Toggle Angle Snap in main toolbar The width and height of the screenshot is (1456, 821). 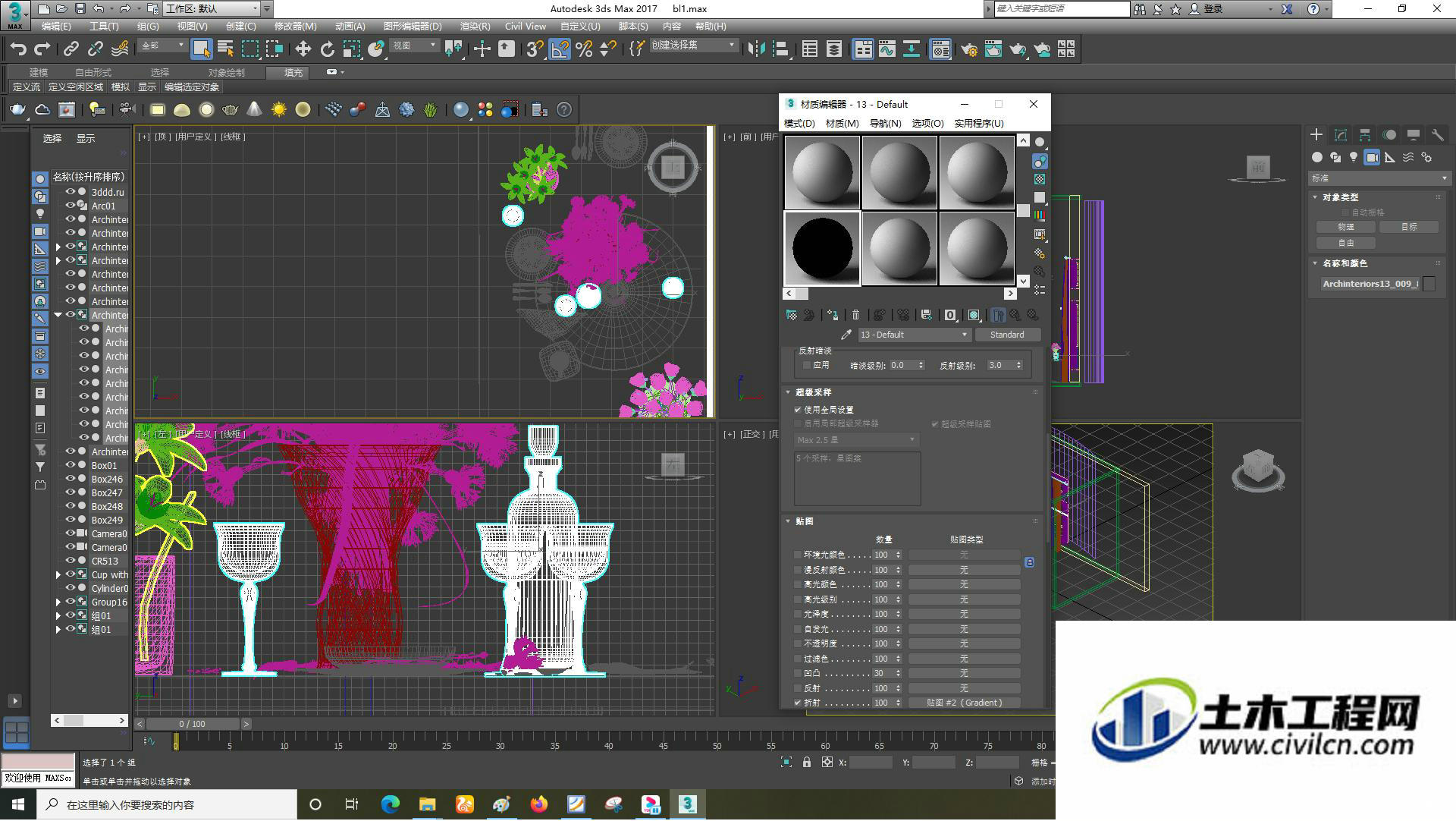coord(560,49)
